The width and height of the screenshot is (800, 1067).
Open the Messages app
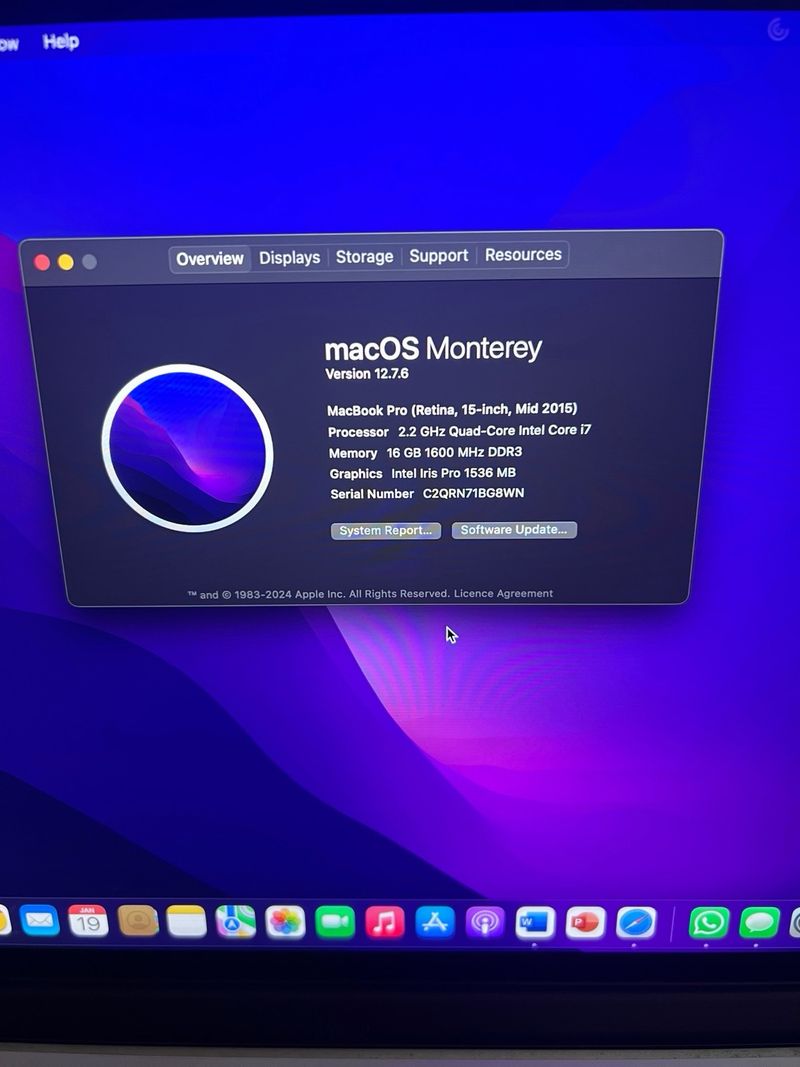tap(759, 923)
